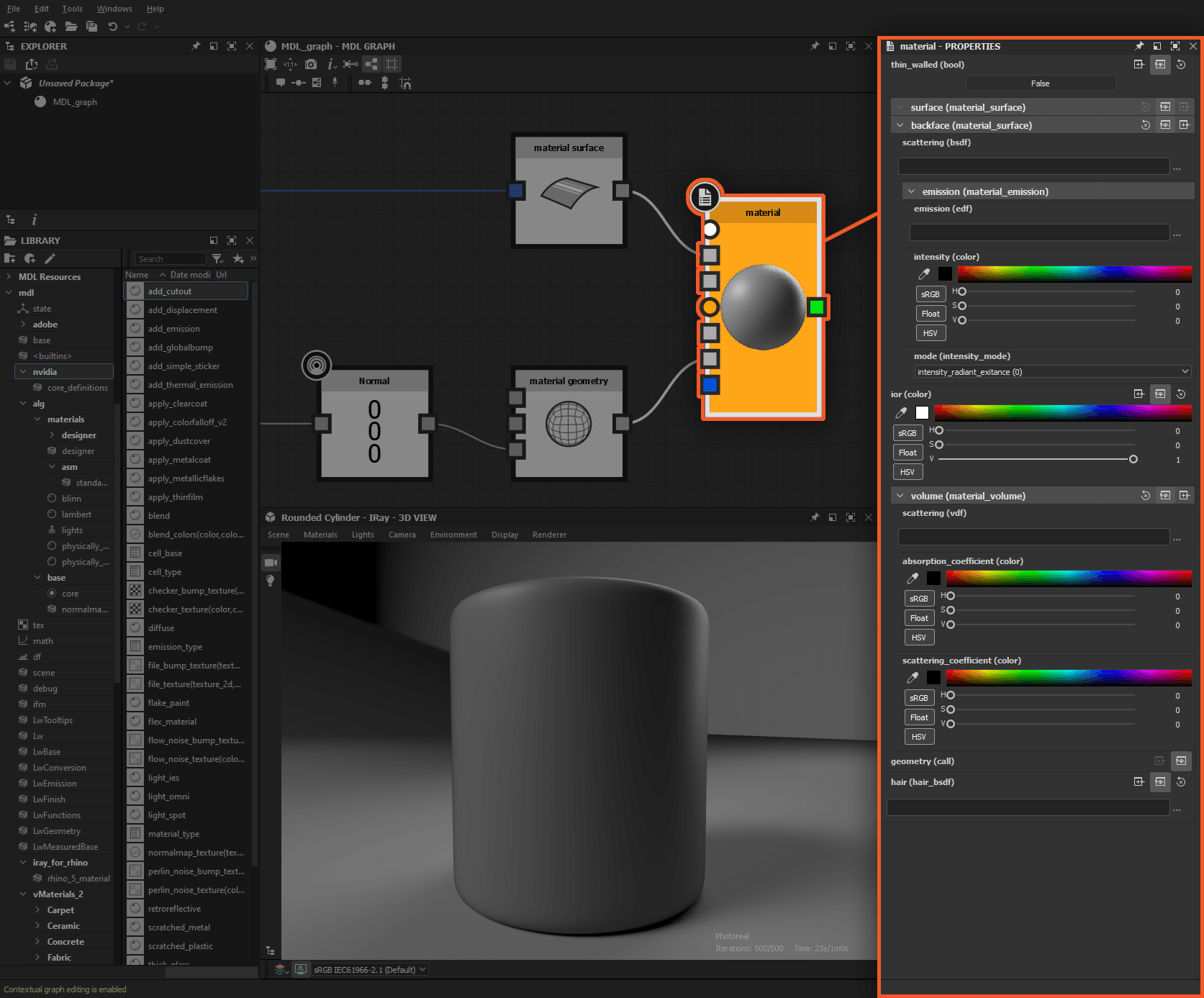This screenshot has width=1204, height=998.
Task: Set thin_walled to True
Action: [1040, 83]
